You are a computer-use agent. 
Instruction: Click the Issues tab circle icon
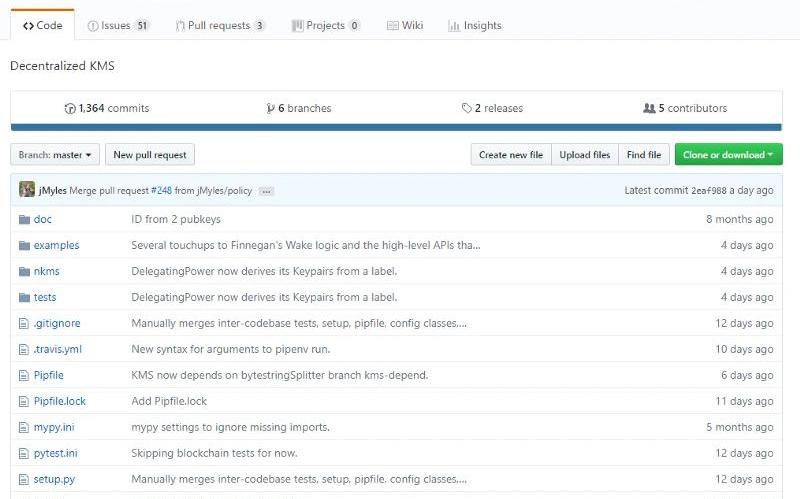(x=93, y=26)
